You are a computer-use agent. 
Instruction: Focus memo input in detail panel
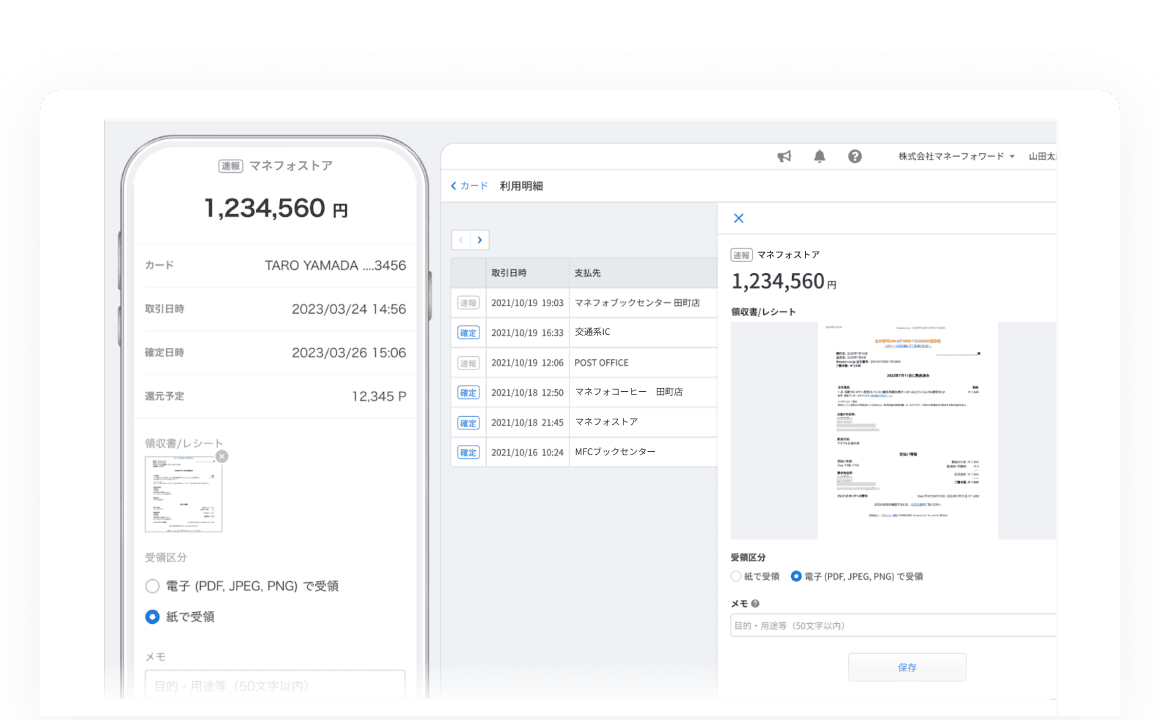[893, 625]
